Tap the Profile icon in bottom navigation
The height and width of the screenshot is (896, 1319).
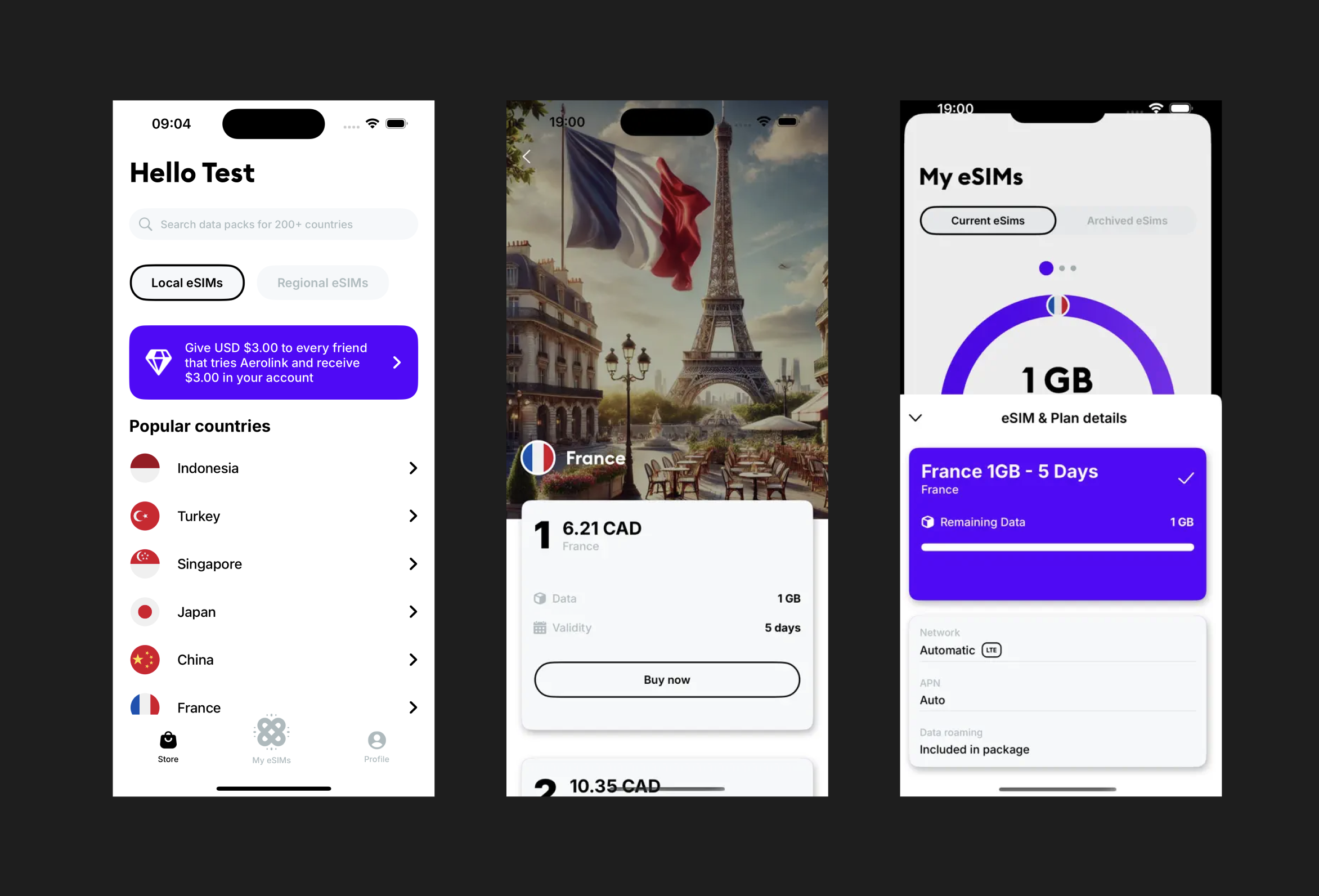pyautogui.click(x=376, y=740)
